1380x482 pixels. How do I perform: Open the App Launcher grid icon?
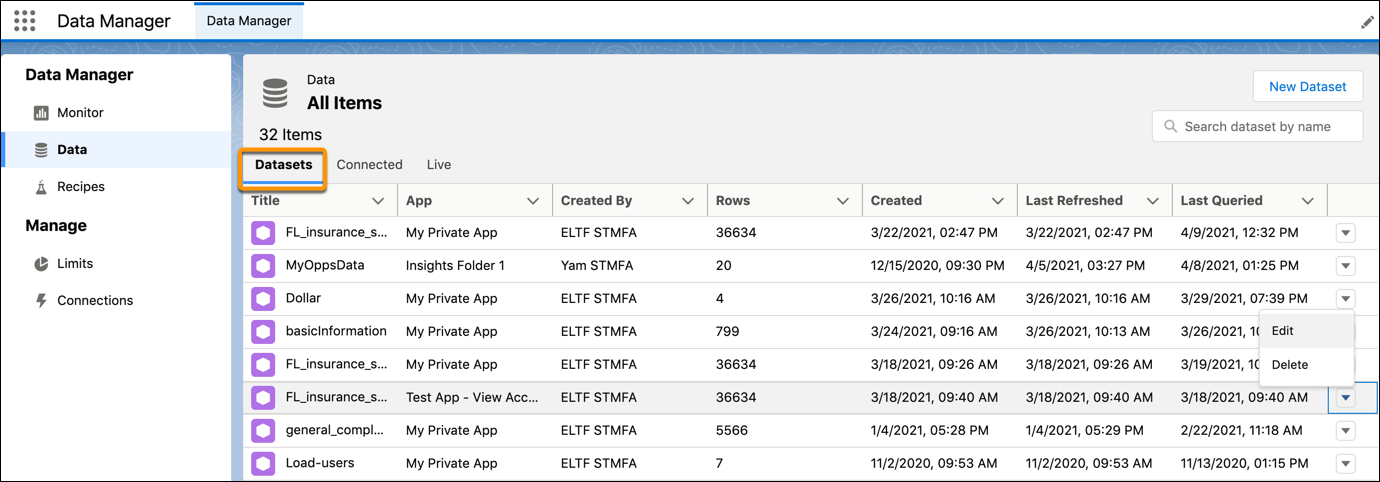point(25,21)
